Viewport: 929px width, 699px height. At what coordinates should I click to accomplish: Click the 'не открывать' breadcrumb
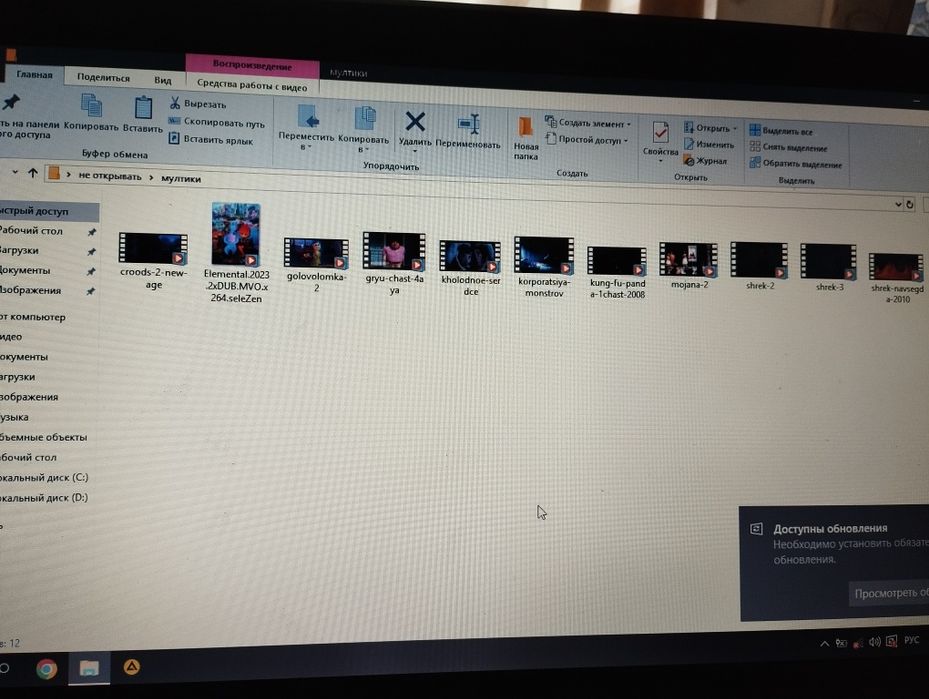coord(110,176)
